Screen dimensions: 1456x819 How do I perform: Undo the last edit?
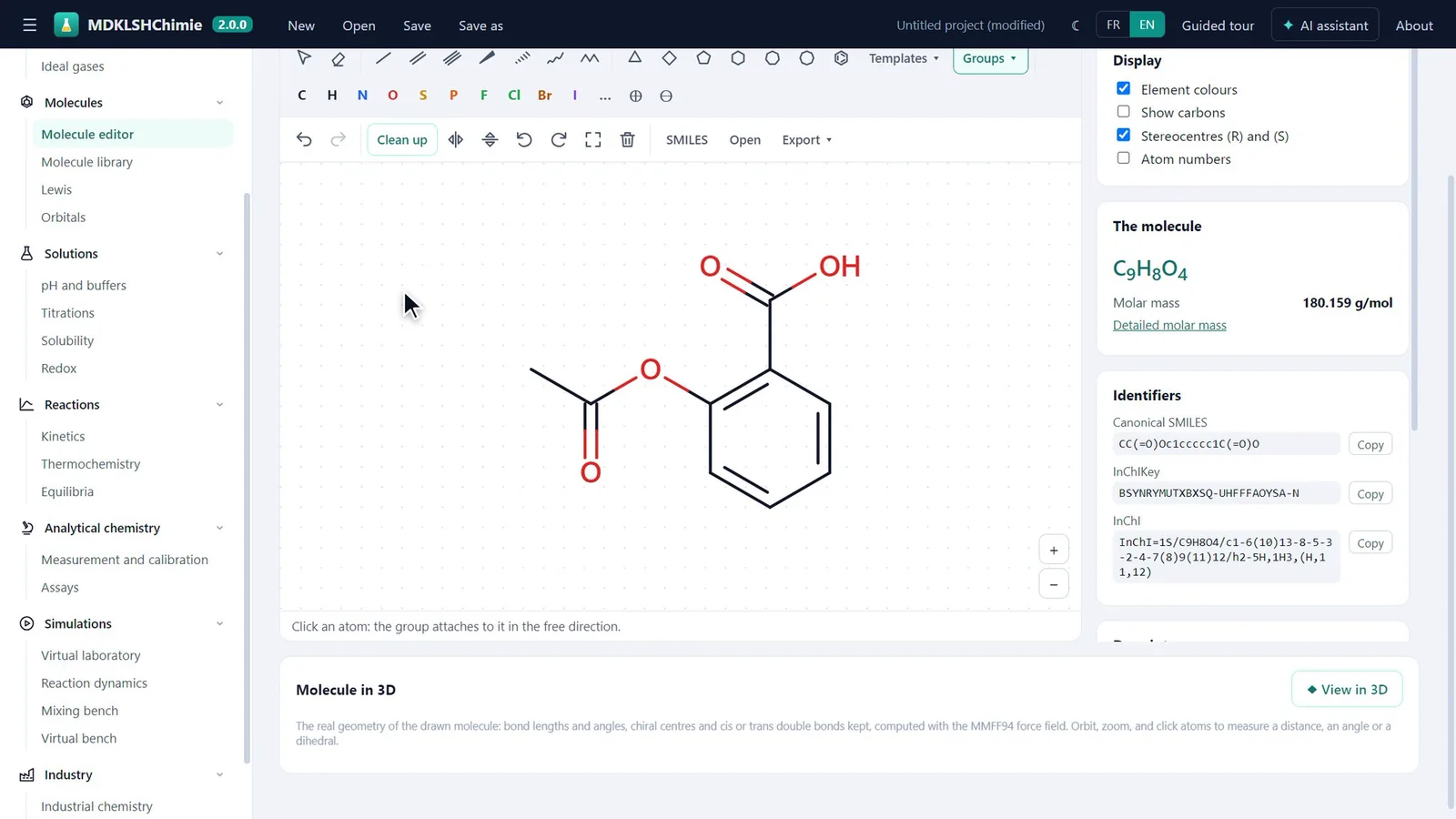304,139
